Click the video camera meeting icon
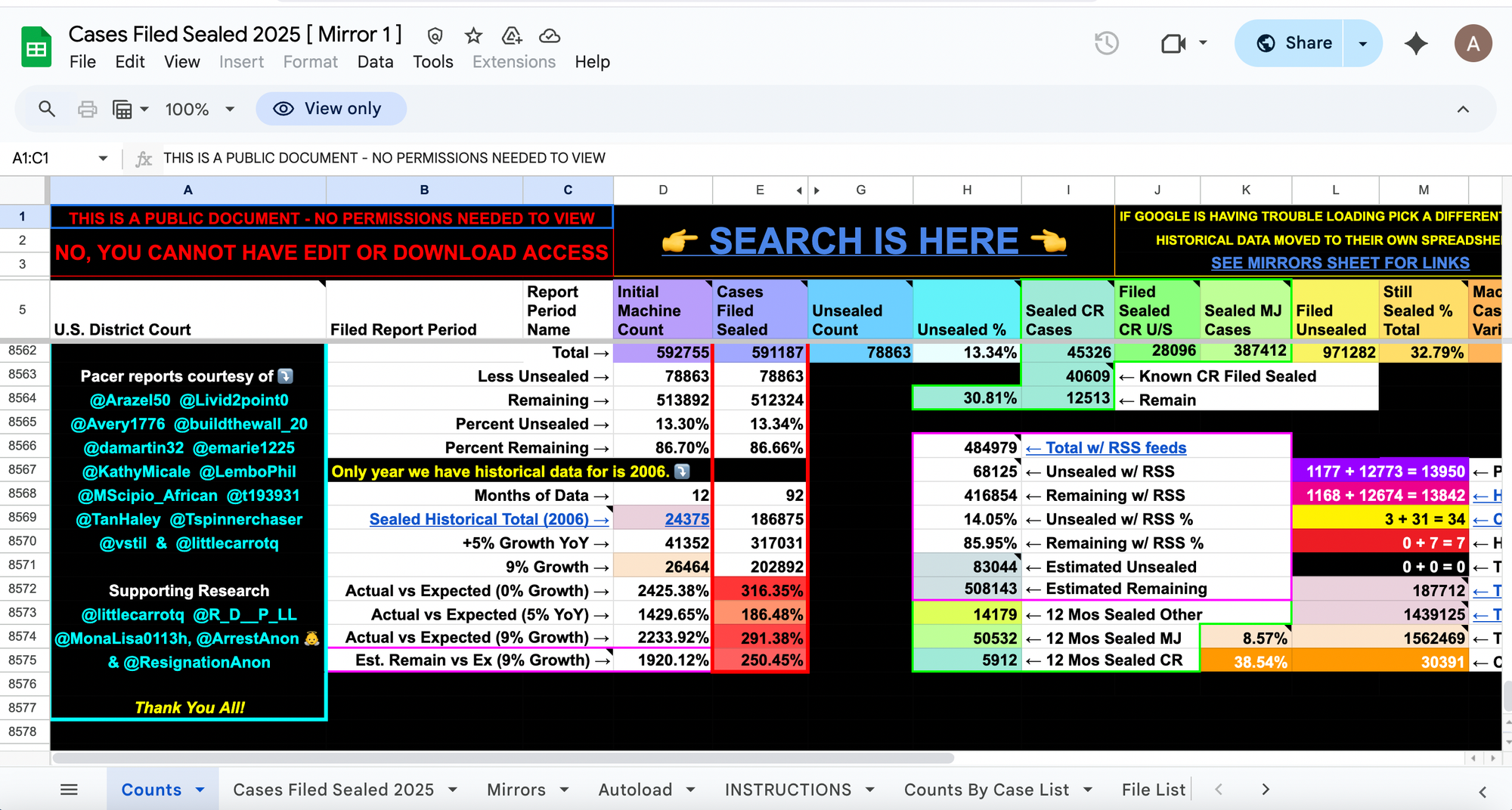The height and width of the screenshot is (810, 1512). coord(1173,43)
